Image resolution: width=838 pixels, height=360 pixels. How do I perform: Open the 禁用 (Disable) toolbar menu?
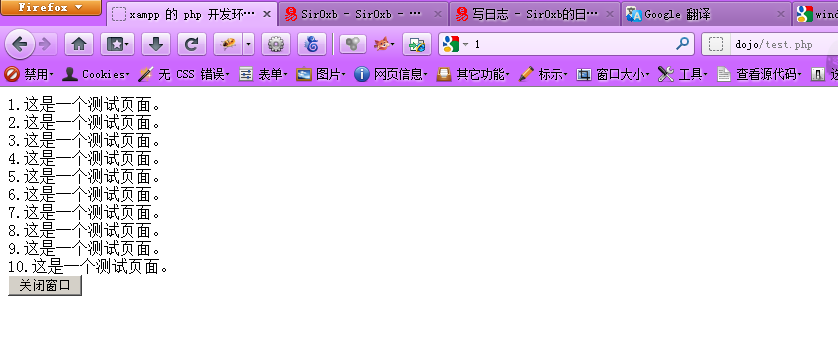tap(29, 74)
